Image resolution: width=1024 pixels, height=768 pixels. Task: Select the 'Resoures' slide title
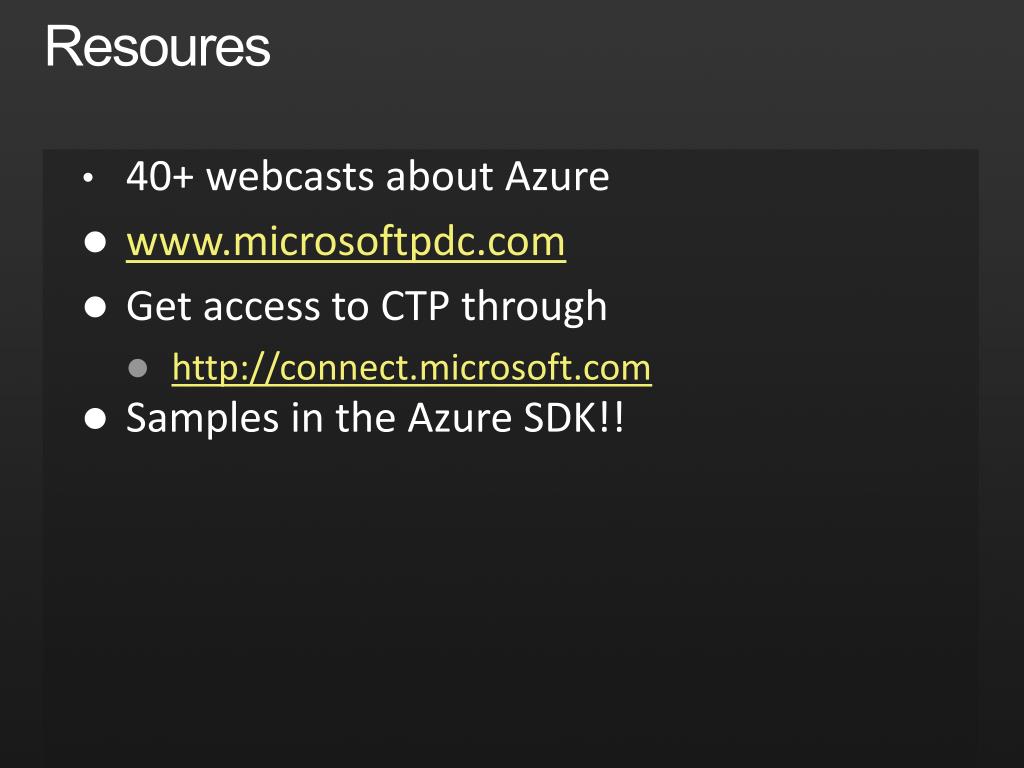click(x=157, y=46)
